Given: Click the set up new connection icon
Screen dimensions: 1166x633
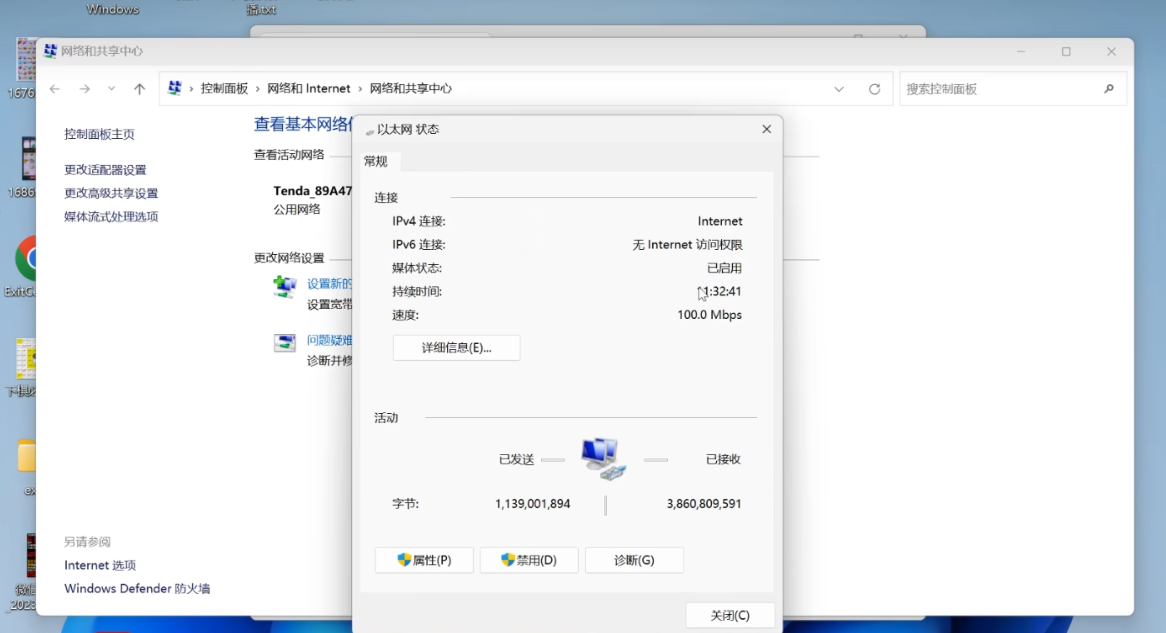Looking at the screenshot, I should (x=285, y=287).
